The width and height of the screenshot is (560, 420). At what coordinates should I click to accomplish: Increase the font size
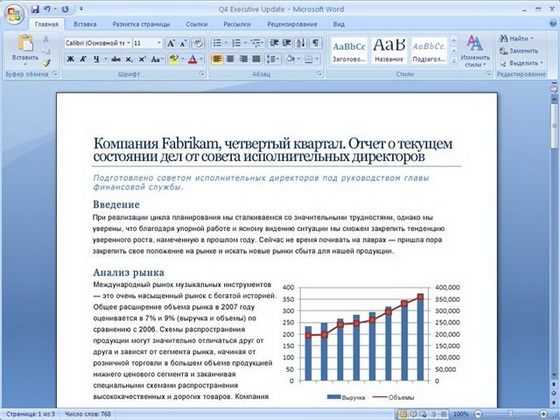171,43
